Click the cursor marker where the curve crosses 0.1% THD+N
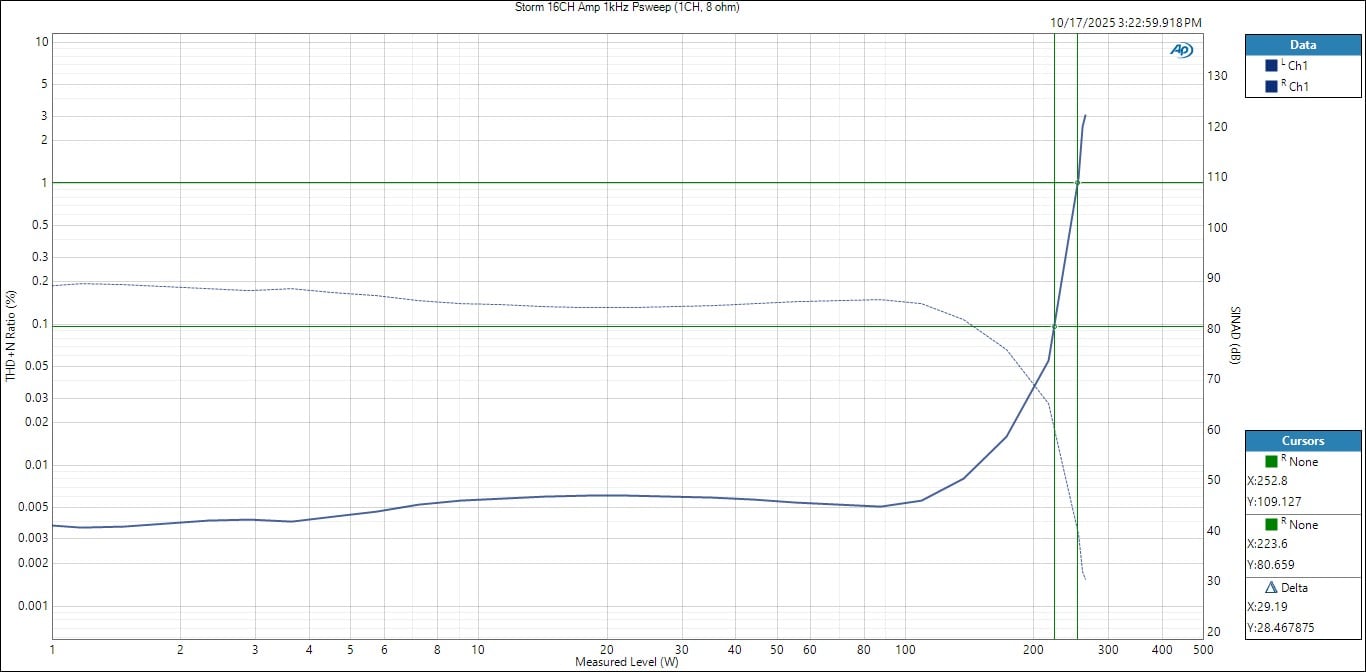This screenshot has width=1366, height=672. pos(1054,326)
